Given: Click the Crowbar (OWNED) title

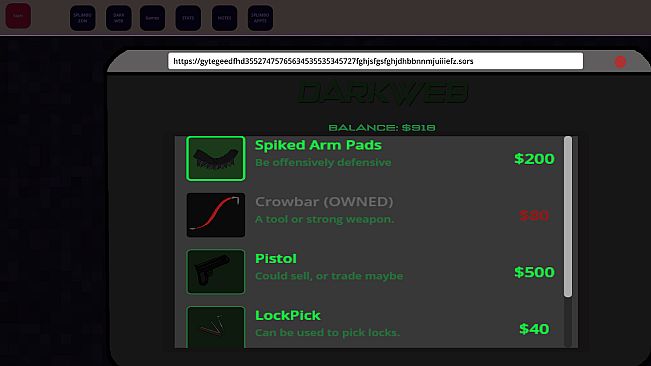Looking at the screenshot, I should (x=324, y=202).
